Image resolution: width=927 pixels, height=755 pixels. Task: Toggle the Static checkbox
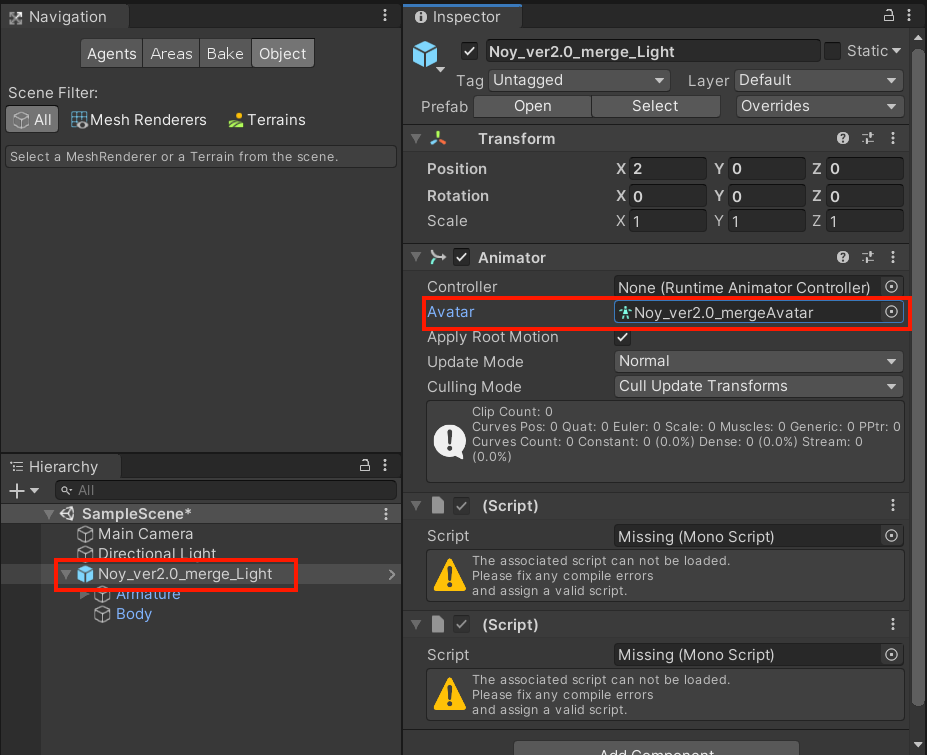pyautogui.click(x=832, y=51)
